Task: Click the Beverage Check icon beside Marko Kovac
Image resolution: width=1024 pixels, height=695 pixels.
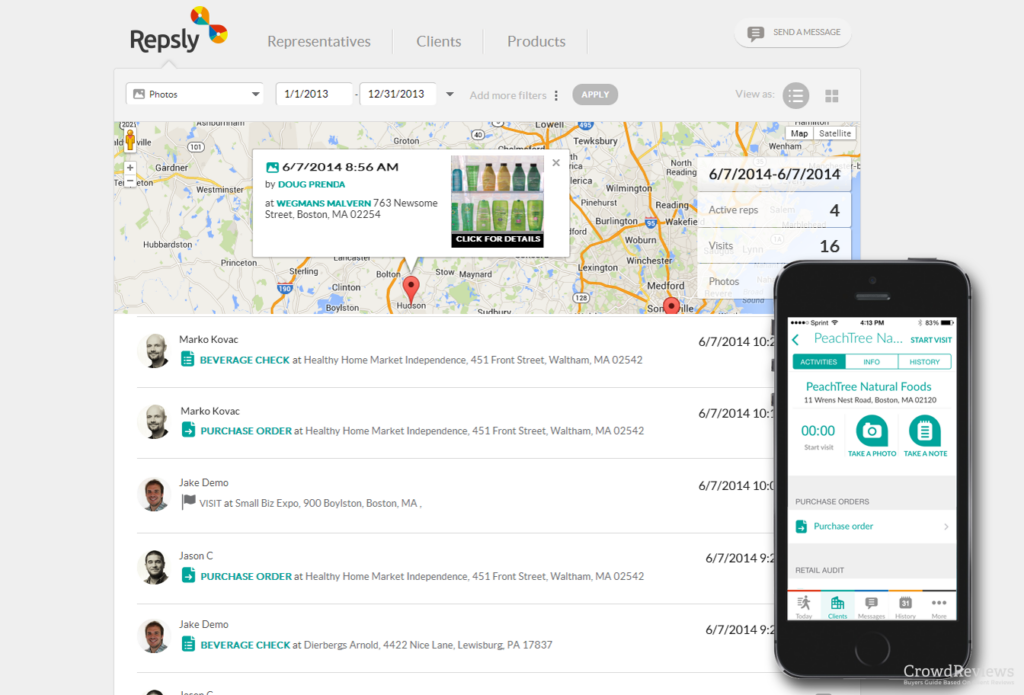Action: coord(186,358)
